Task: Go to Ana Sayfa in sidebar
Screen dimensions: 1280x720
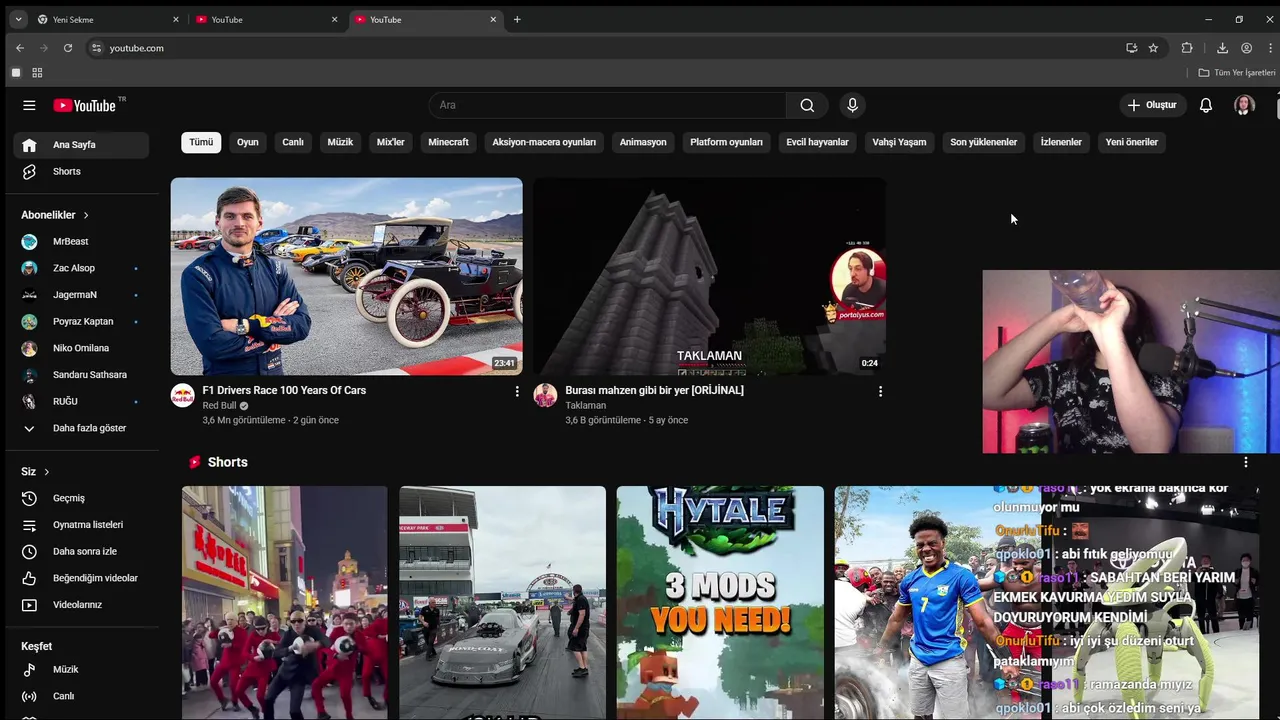Action: pos(81,145)
